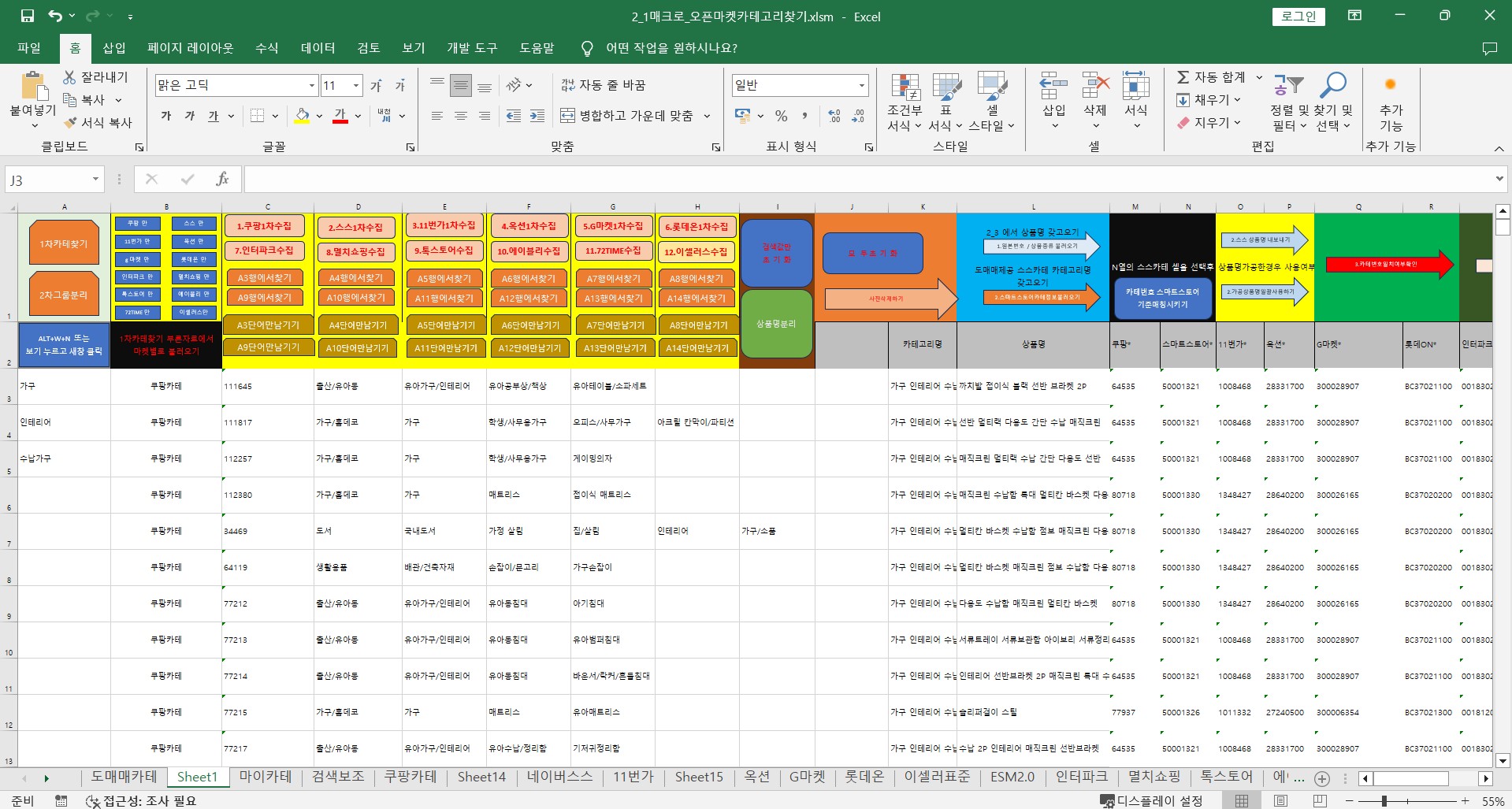Screen dimensions: 1512x809
Task: Click the 로그인 sign-in button
Action: click(1298, 17)
